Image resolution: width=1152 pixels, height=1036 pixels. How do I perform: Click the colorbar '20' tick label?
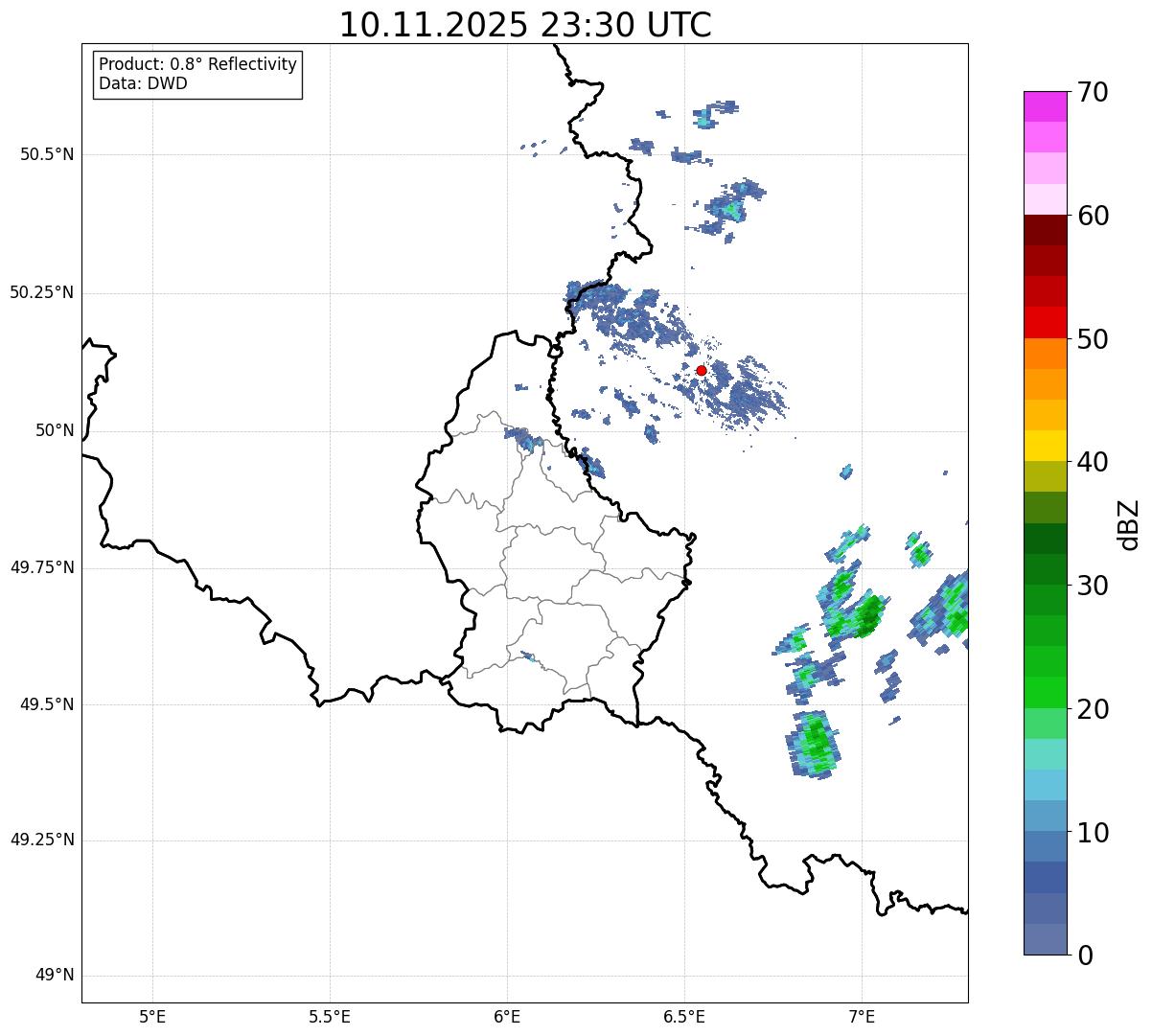click(x=1092, y=709)
